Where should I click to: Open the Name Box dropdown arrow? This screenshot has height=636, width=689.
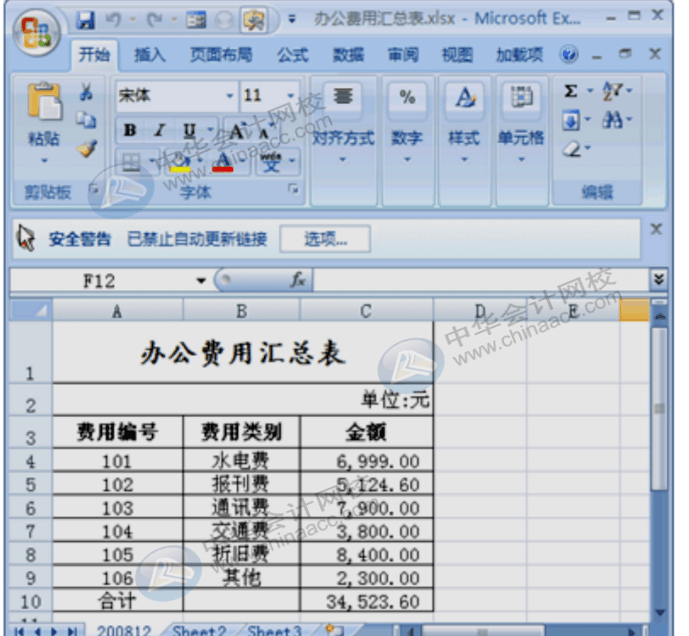[x=201, y=281]
